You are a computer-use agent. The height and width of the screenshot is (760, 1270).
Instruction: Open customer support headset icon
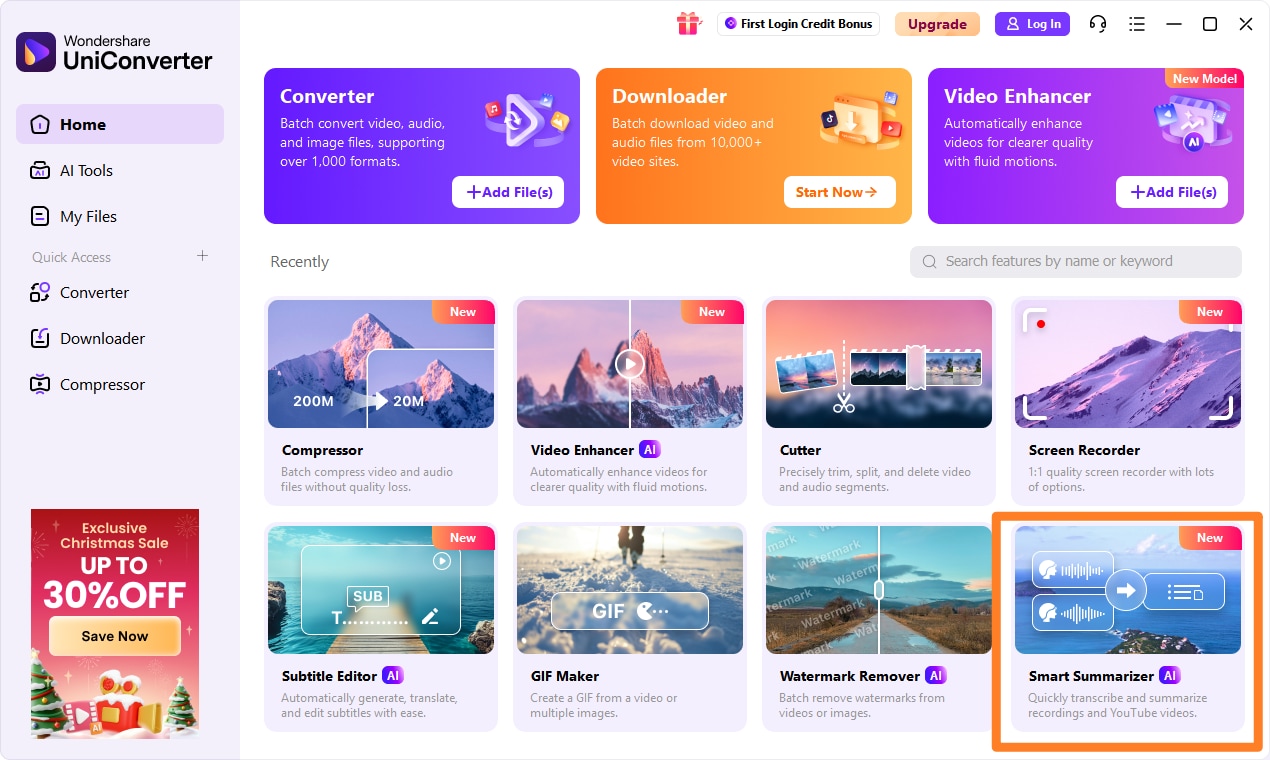click(x=1098, y=24)
